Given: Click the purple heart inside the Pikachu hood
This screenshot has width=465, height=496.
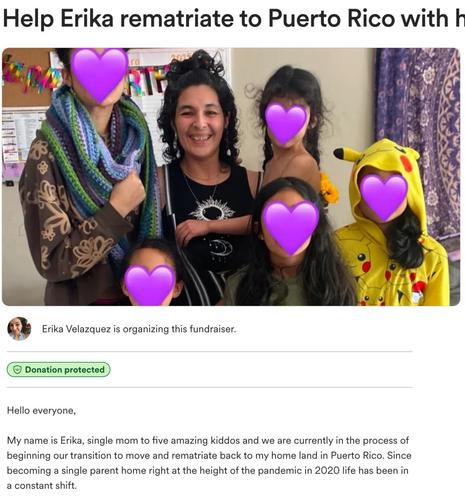Looking at the screenshot, I should (x=384, y=197).
